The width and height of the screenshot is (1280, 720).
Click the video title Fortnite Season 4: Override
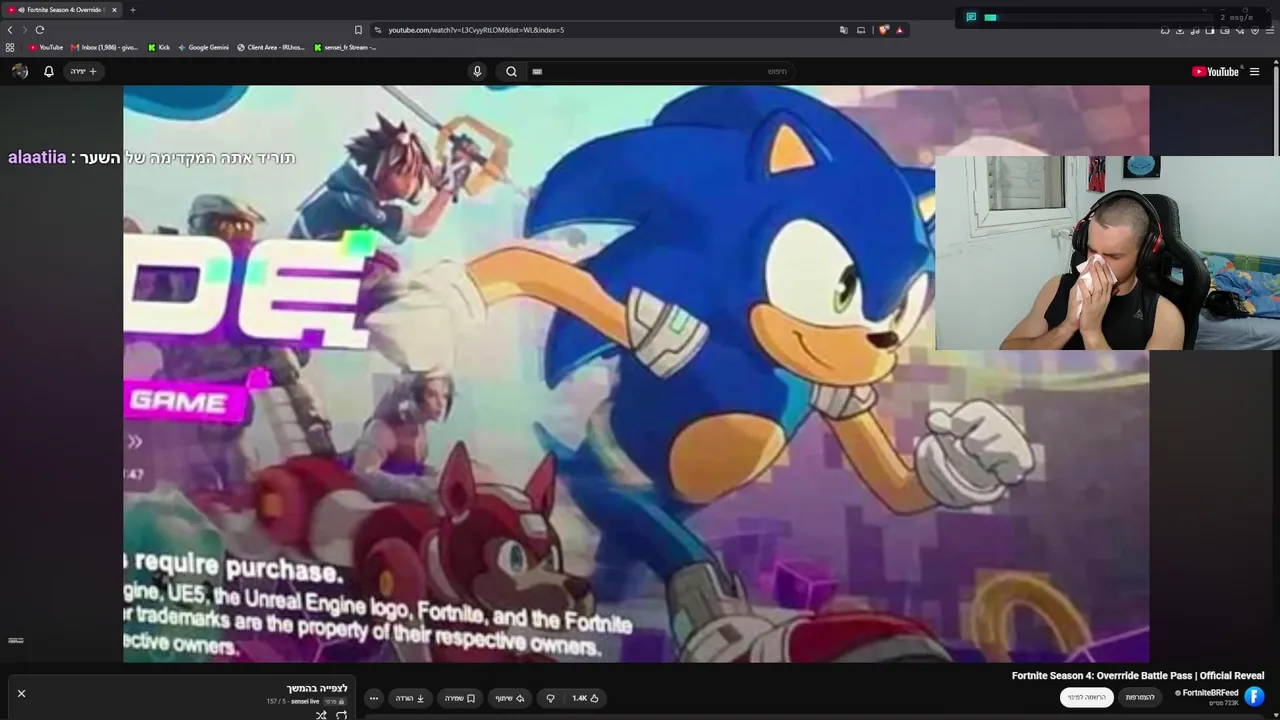[1138, 676]
